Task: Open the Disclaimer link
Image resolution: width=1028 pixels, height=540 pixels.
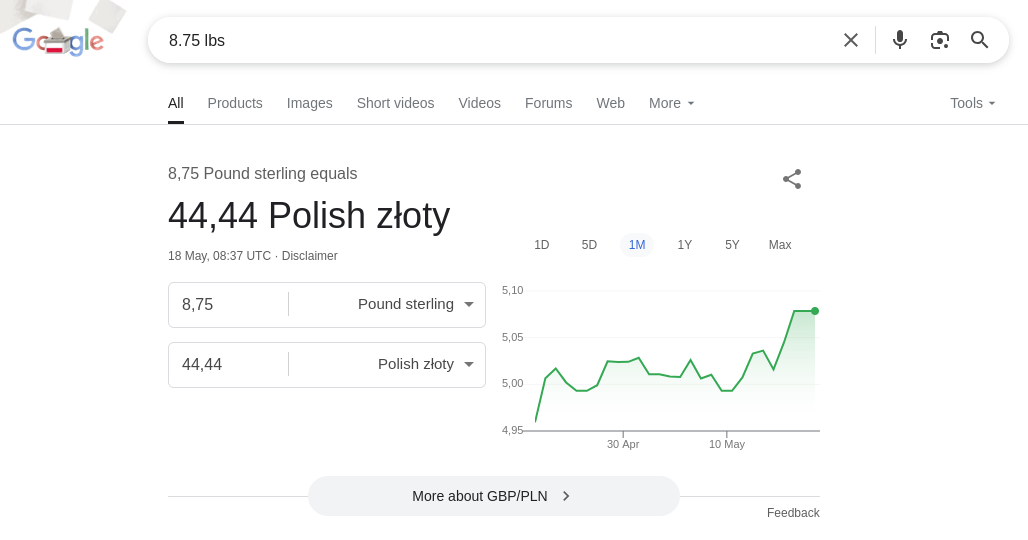Action: [x=309, y=256]
